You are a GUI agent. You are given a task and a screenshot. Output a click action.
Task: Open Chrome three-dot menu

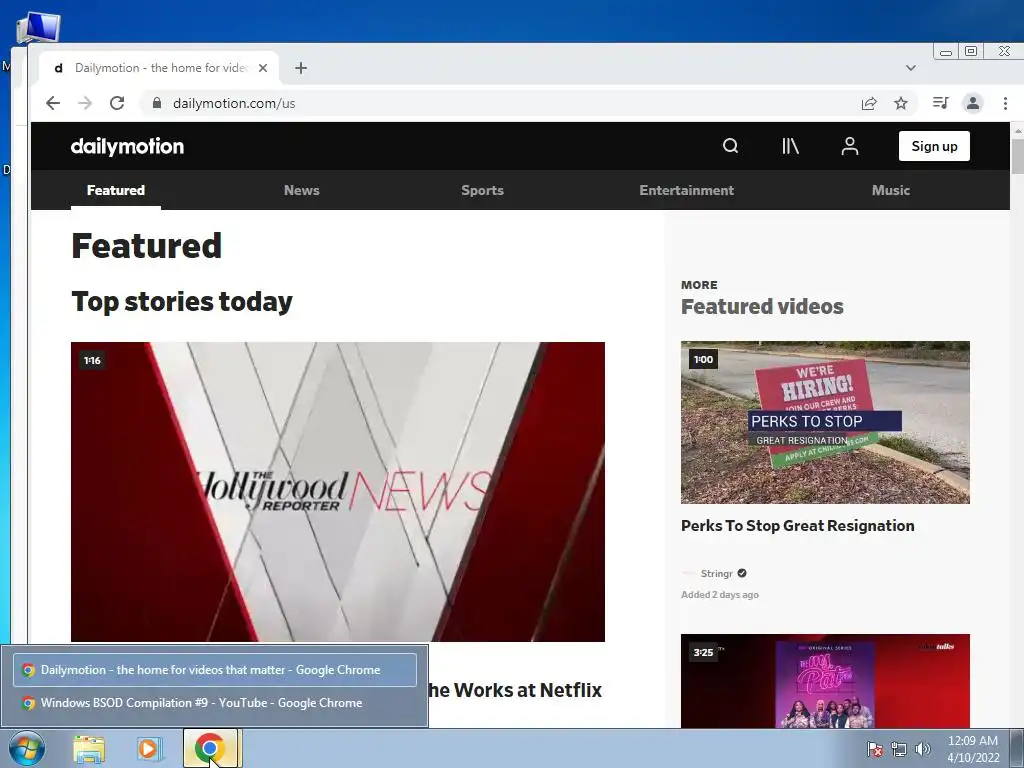pyautogui.click(x=1005, y=103)
